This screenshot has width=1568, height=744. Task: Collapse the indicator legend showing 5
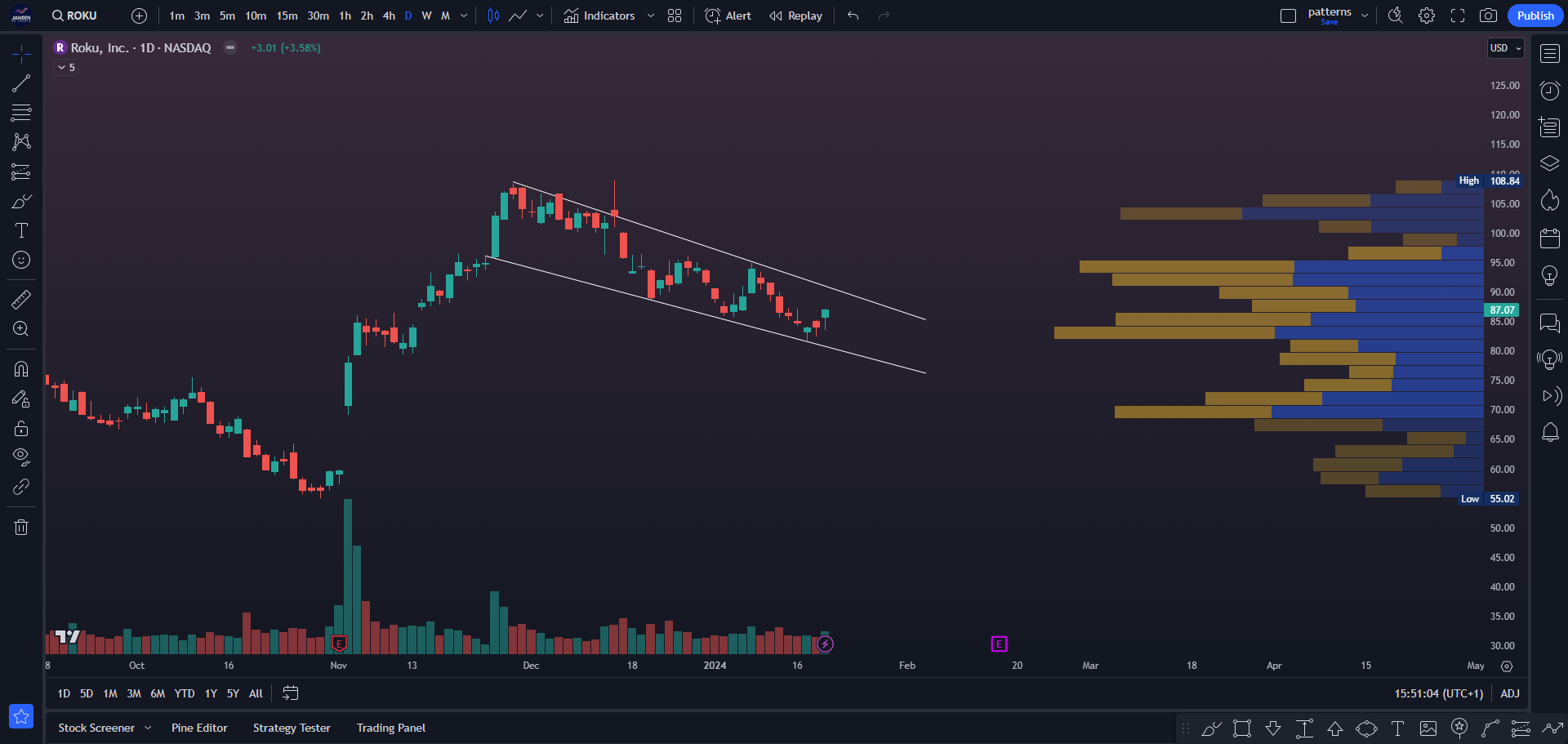[x=66, y=68]
